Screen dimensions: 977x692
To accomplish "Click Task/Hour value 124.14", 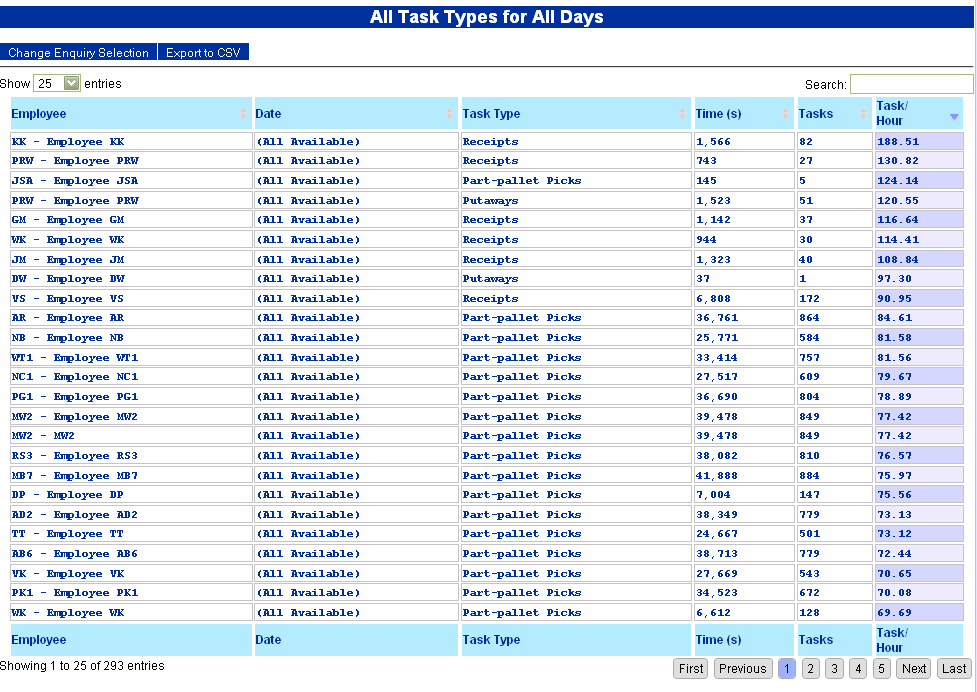I will [919, 181].
